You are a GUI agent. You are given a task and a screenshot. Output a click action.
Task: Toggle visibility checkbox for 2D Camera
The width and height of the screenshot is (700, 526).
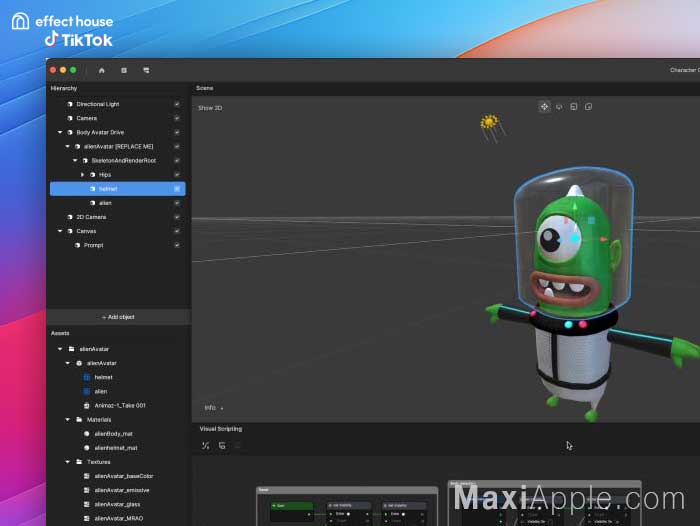pyautogui.click(x=177, y=217)
